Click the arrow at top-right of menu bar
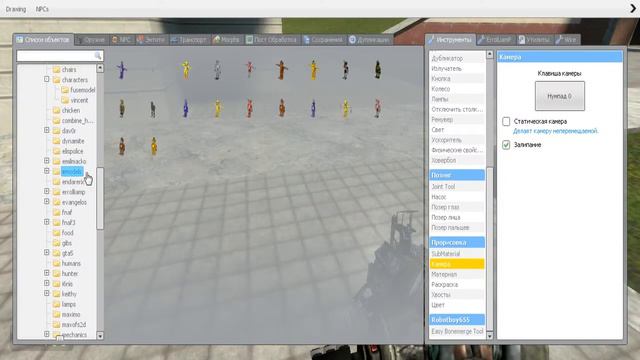The width and height of the screenshot is (640, 360). click(x=633, y=8)
